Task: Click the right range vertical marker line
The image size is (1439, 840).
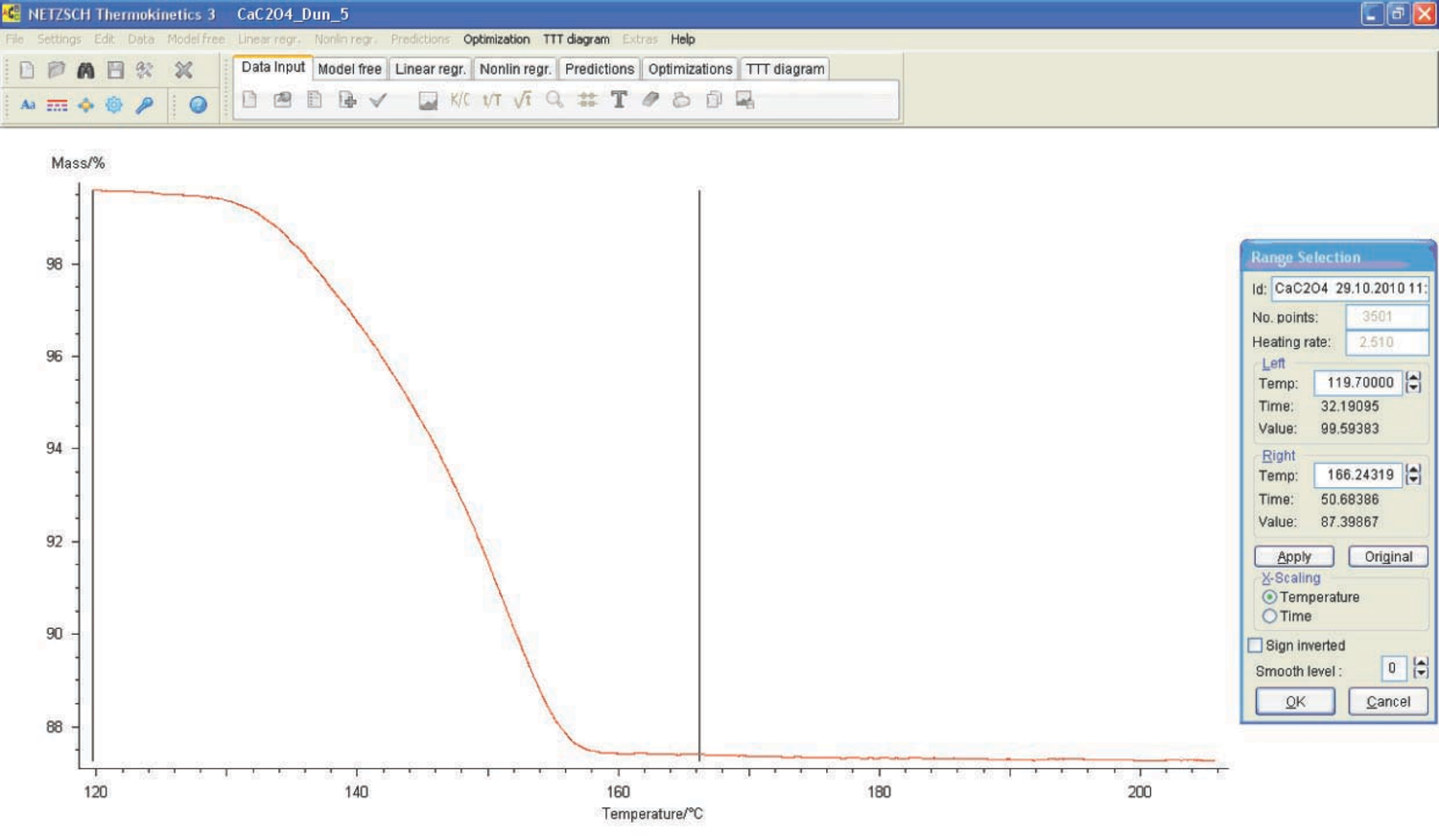Action: (x=699, y=476)
